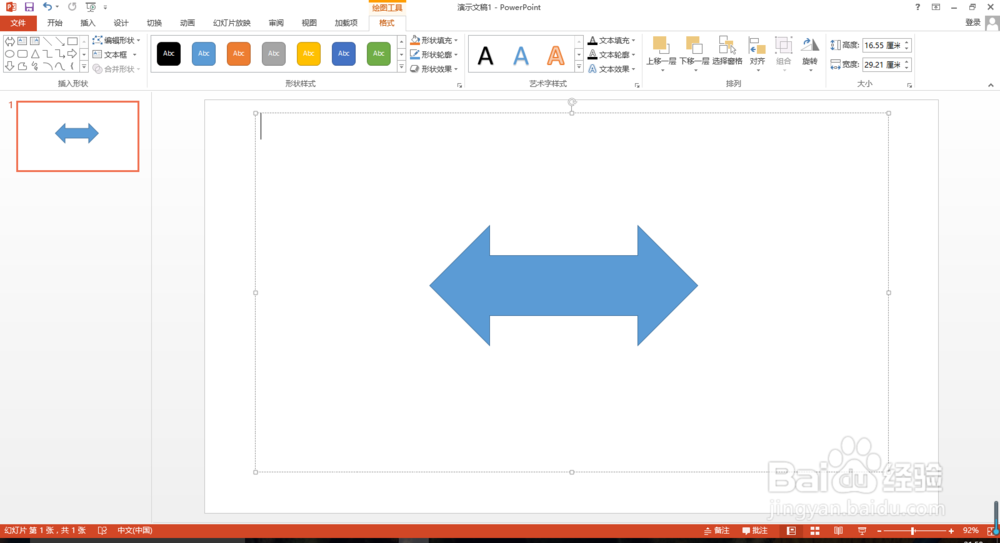Pick the right arrow shape in gallery
Screen dimensions: 1000x543
(x=72, y=54)
